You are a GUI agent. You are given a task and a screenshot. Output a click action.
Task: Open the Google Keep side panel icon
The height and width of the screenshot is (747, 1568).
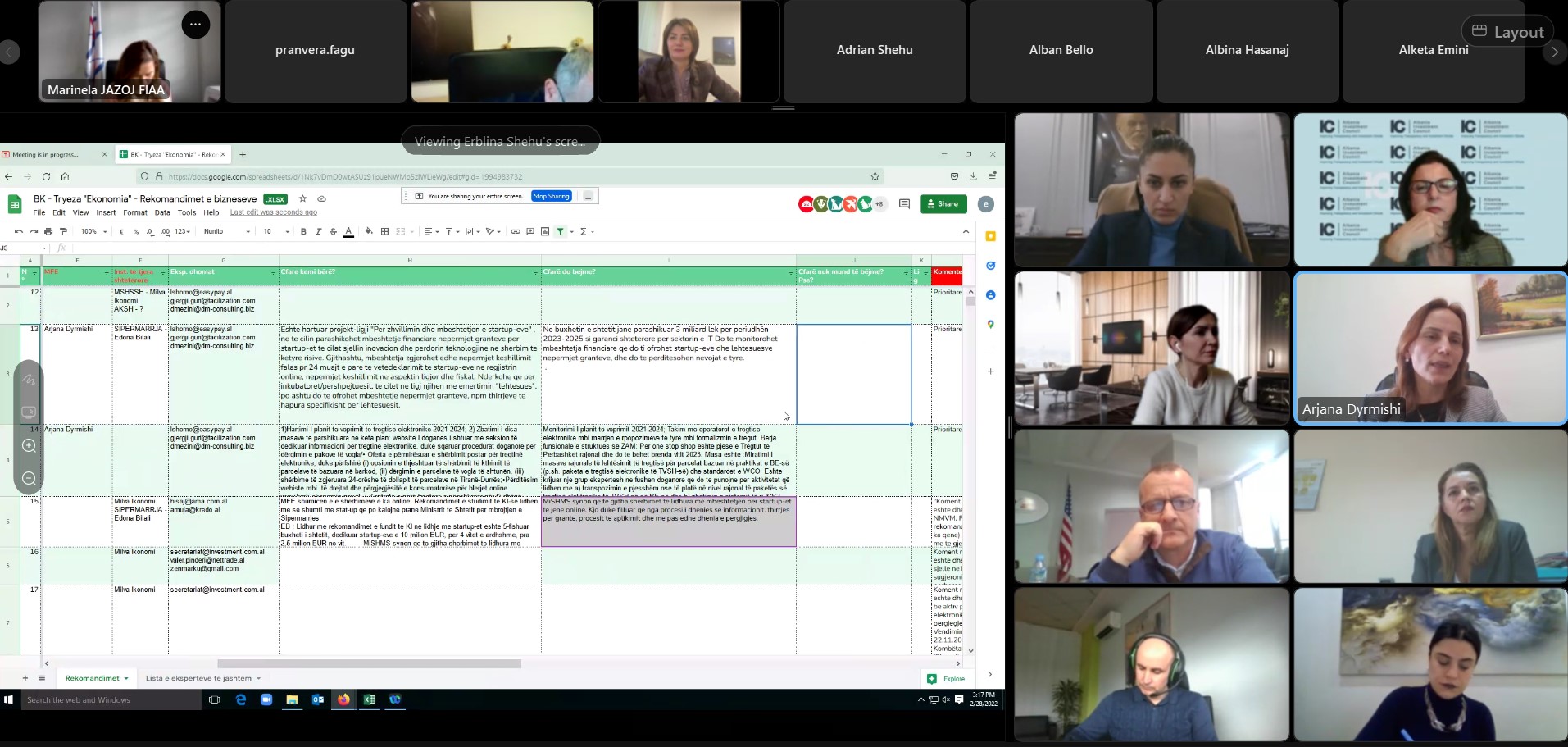990,237
